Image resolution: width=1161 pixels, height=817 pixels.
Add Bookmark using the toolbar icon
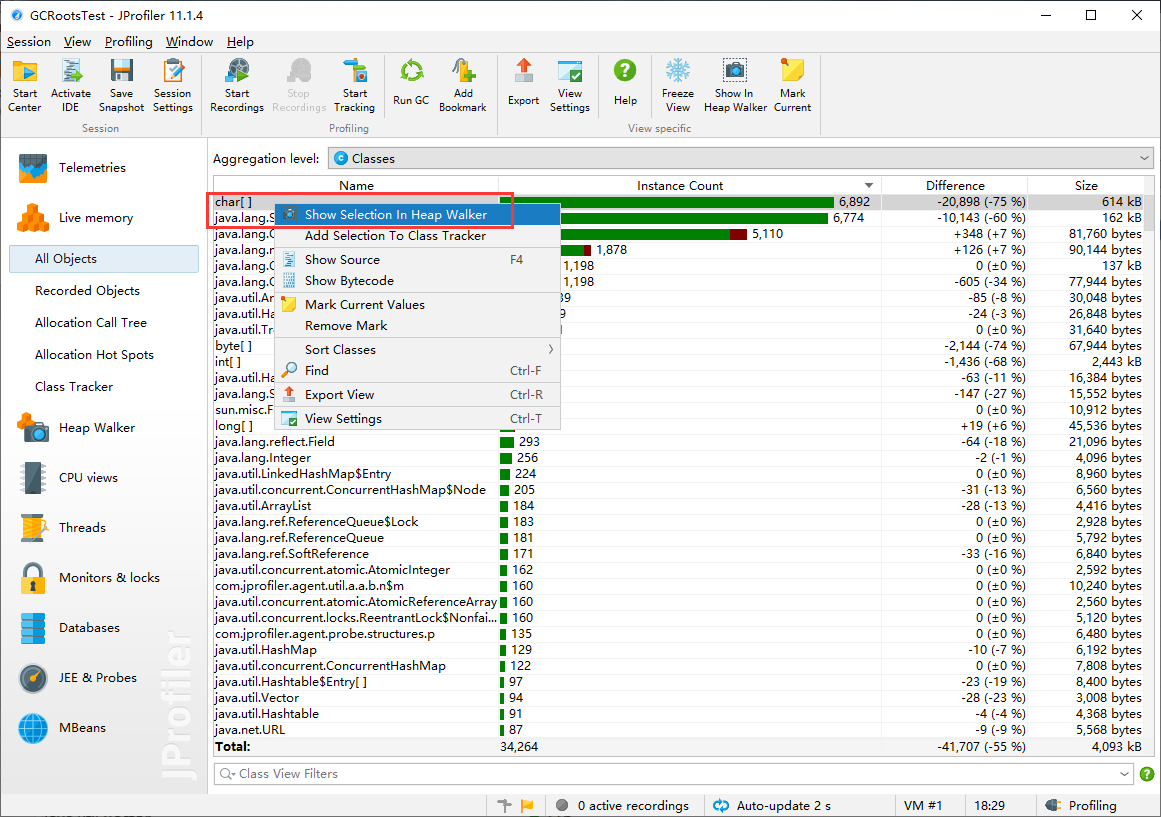coord(463,85)
